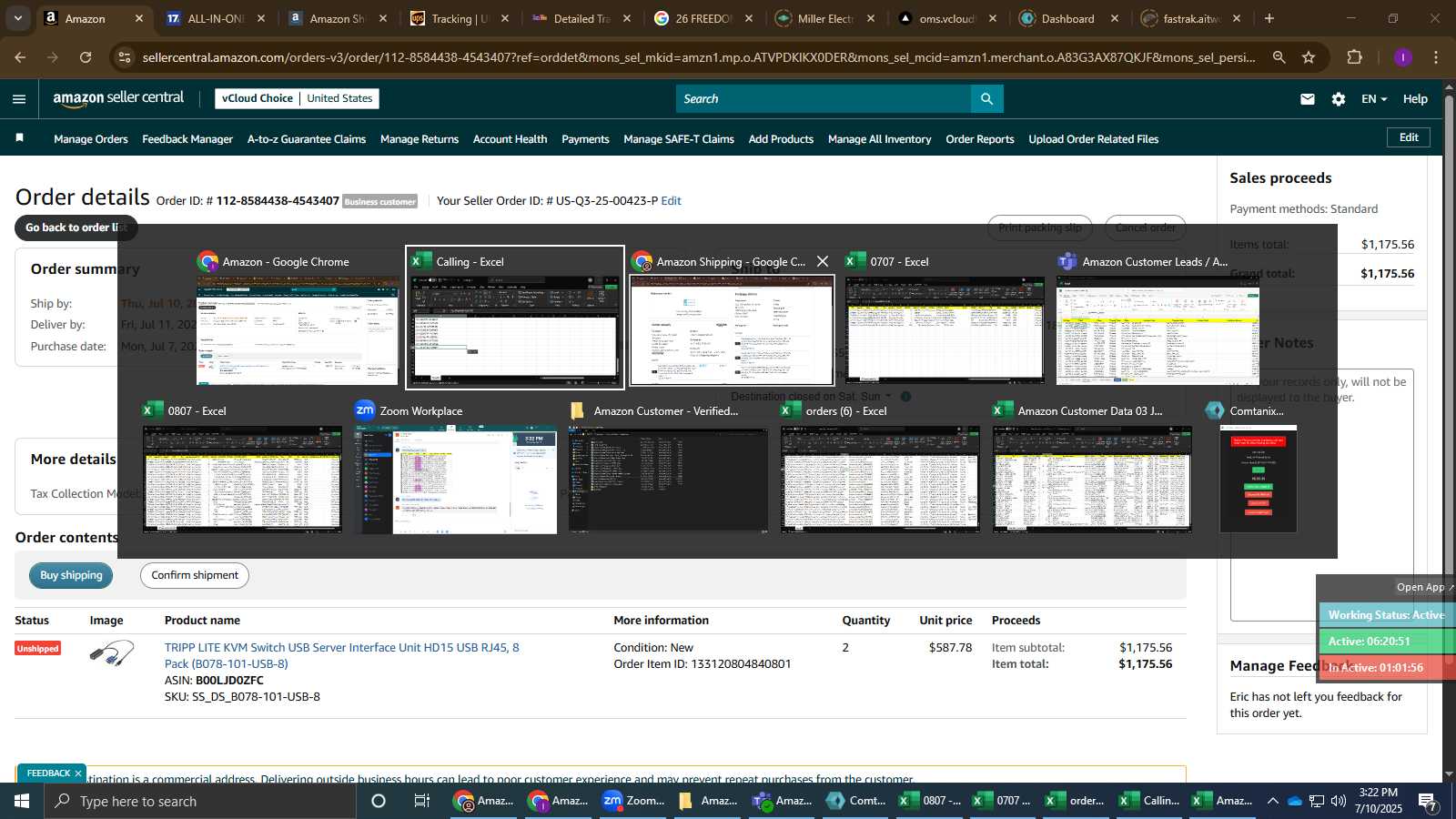The image size is (1456, 819).
Task: Show hidden system tray icons
Action: pos(1273,801)
